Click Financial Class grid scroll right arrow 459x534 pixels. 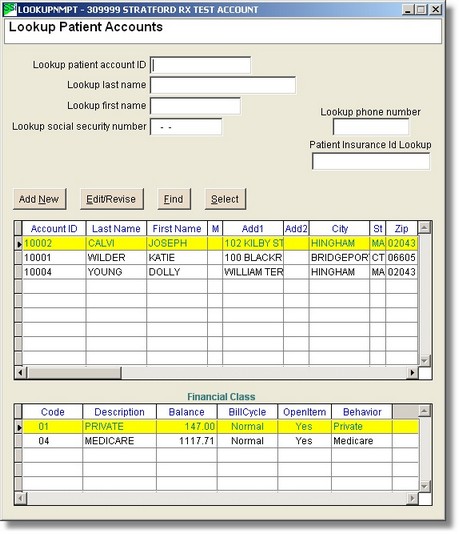[413, 498]
